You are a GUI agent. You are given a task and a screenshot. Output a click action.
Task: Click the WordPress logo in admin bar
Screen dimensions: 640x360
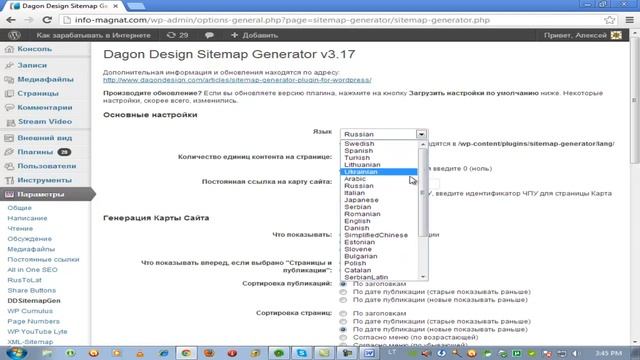click(x=14, y=35)
